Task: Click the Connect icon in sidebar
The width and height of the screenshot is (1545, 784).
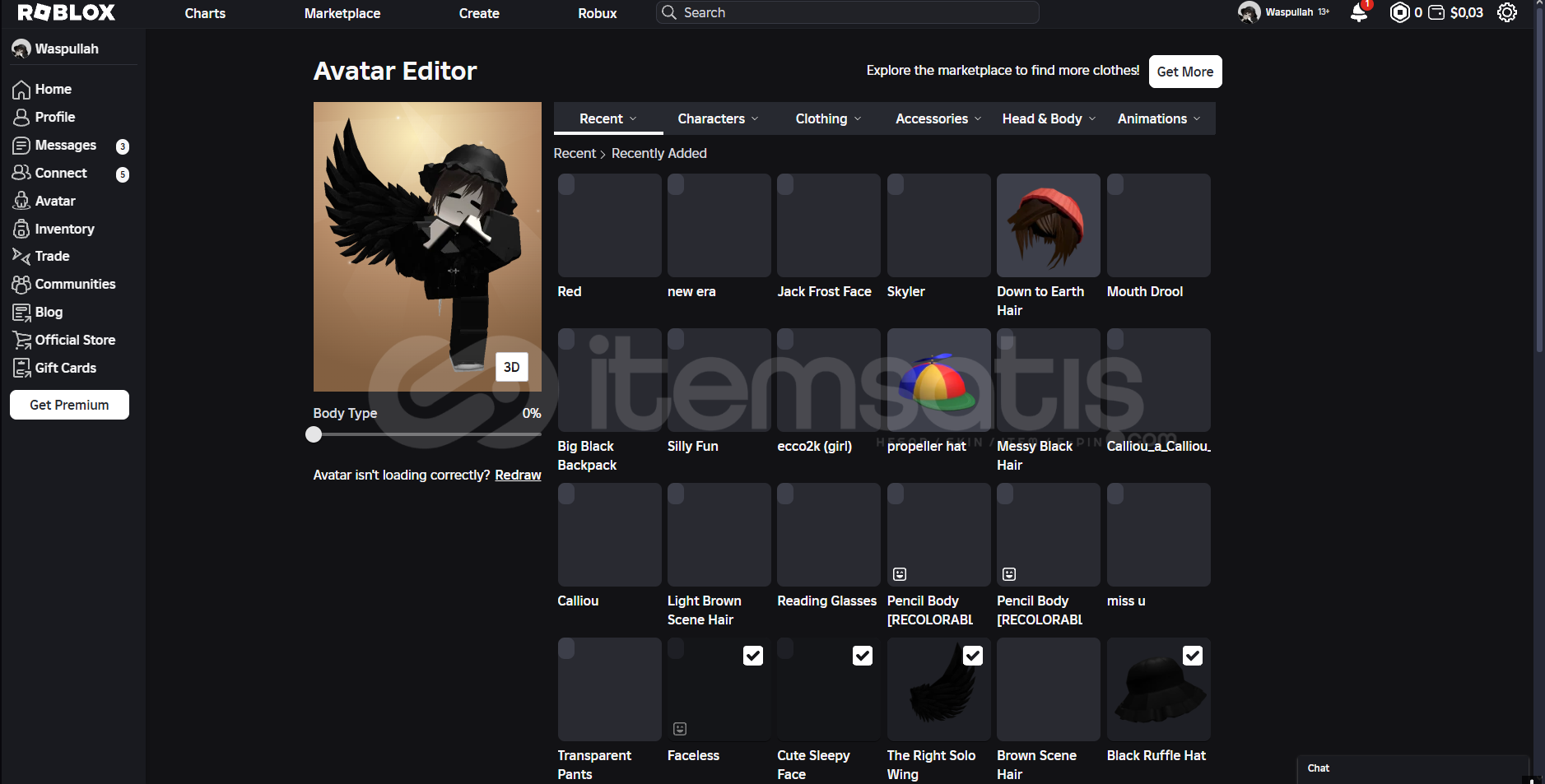Action: tap(21, 173)
